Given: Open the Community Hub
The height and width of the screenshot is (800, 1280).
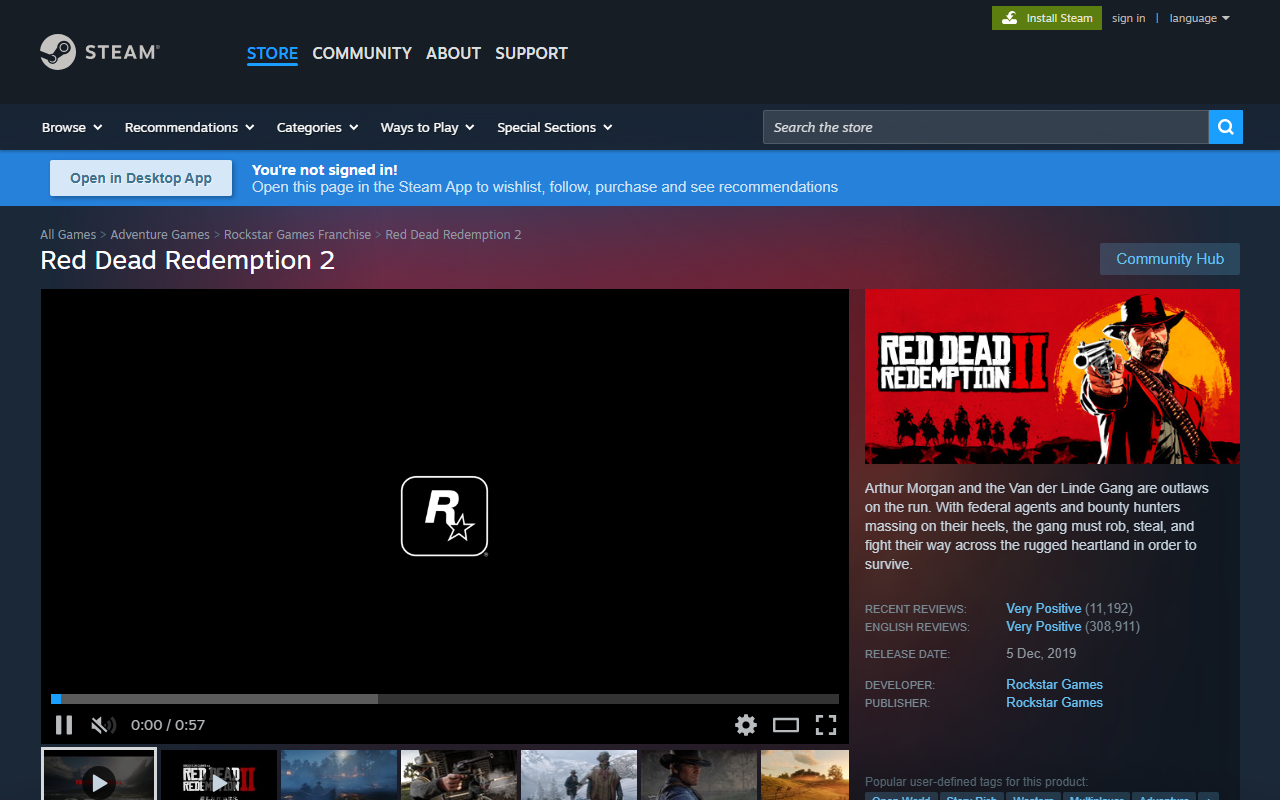Looking at the screenshot, I should coord(1170,259).
